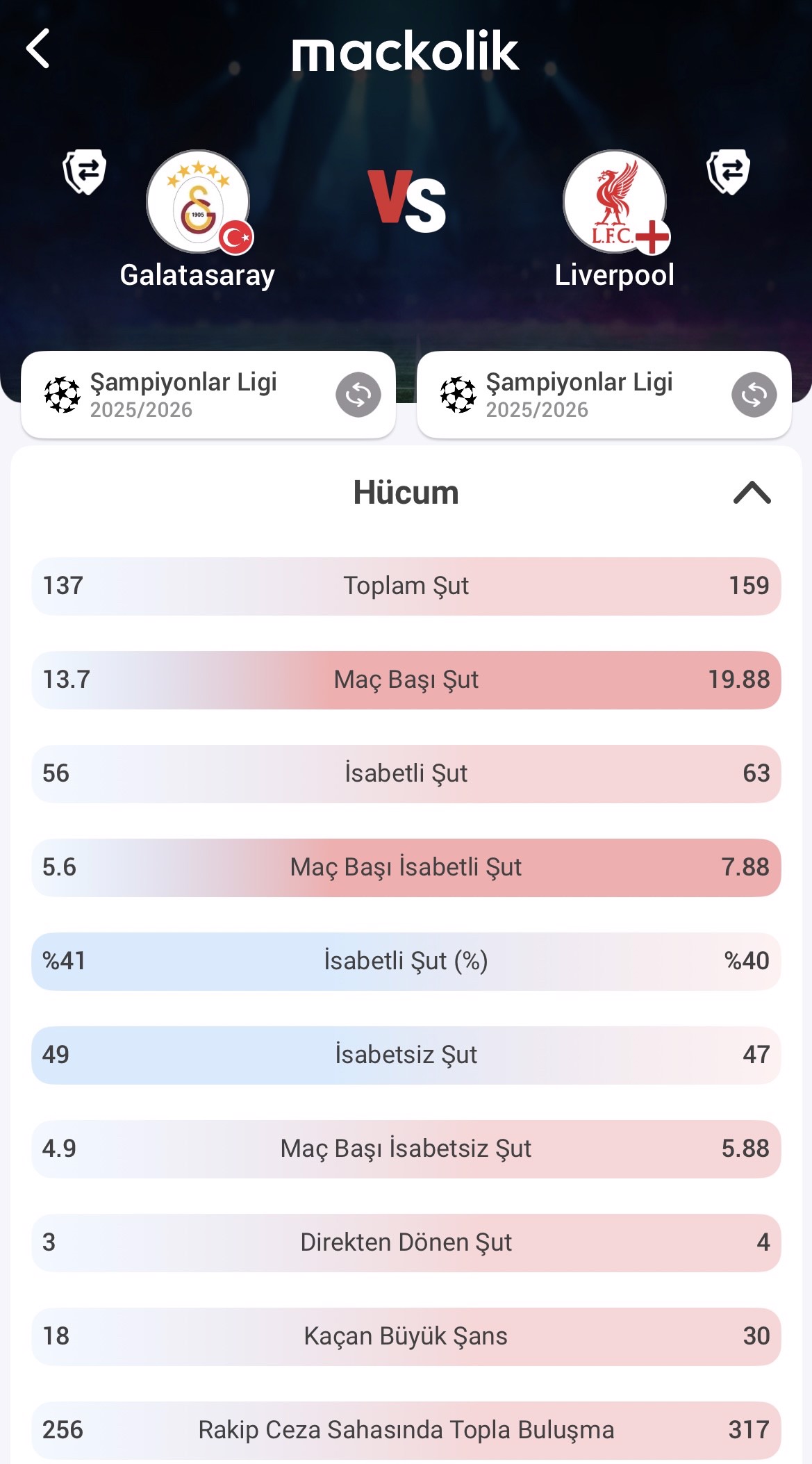Tap the Galatasaray club crest
The height and width of the screenshot is (1464, 812).
pyautogui.click(x=198, y=202)
